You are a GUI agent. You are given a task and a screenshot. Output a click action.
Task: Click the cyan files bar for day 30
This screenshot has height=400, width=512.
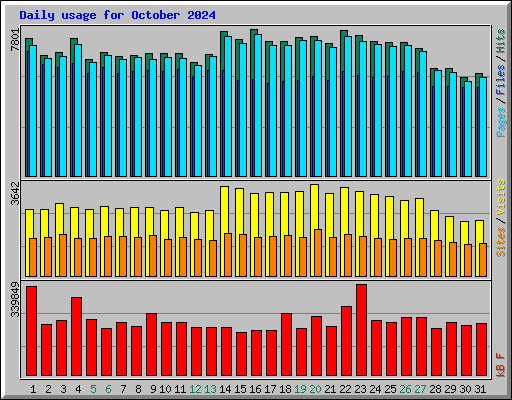pos(468,129)
